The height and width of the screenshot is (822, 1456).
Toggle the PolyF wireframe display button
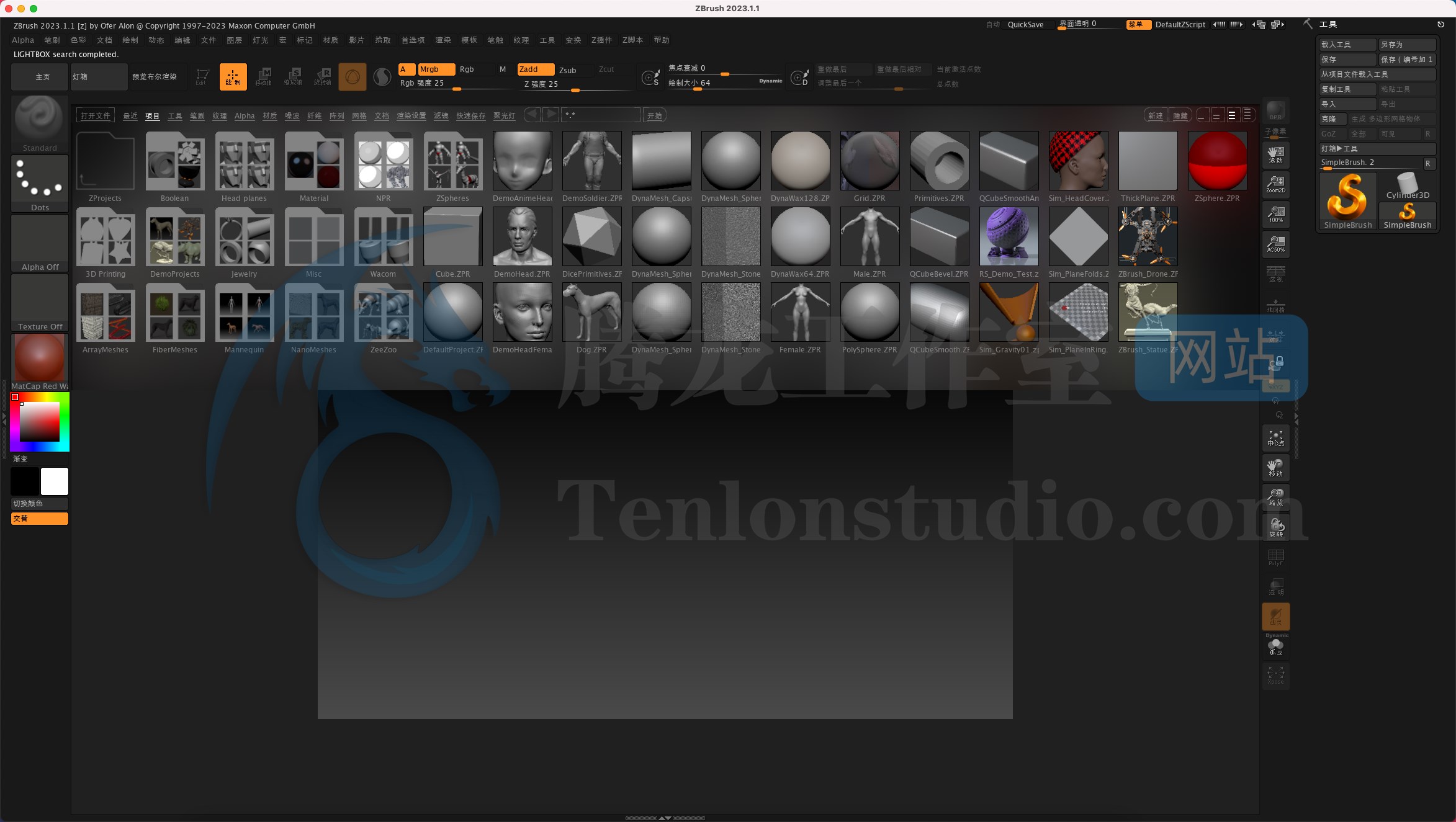[x=1275, y=556]
